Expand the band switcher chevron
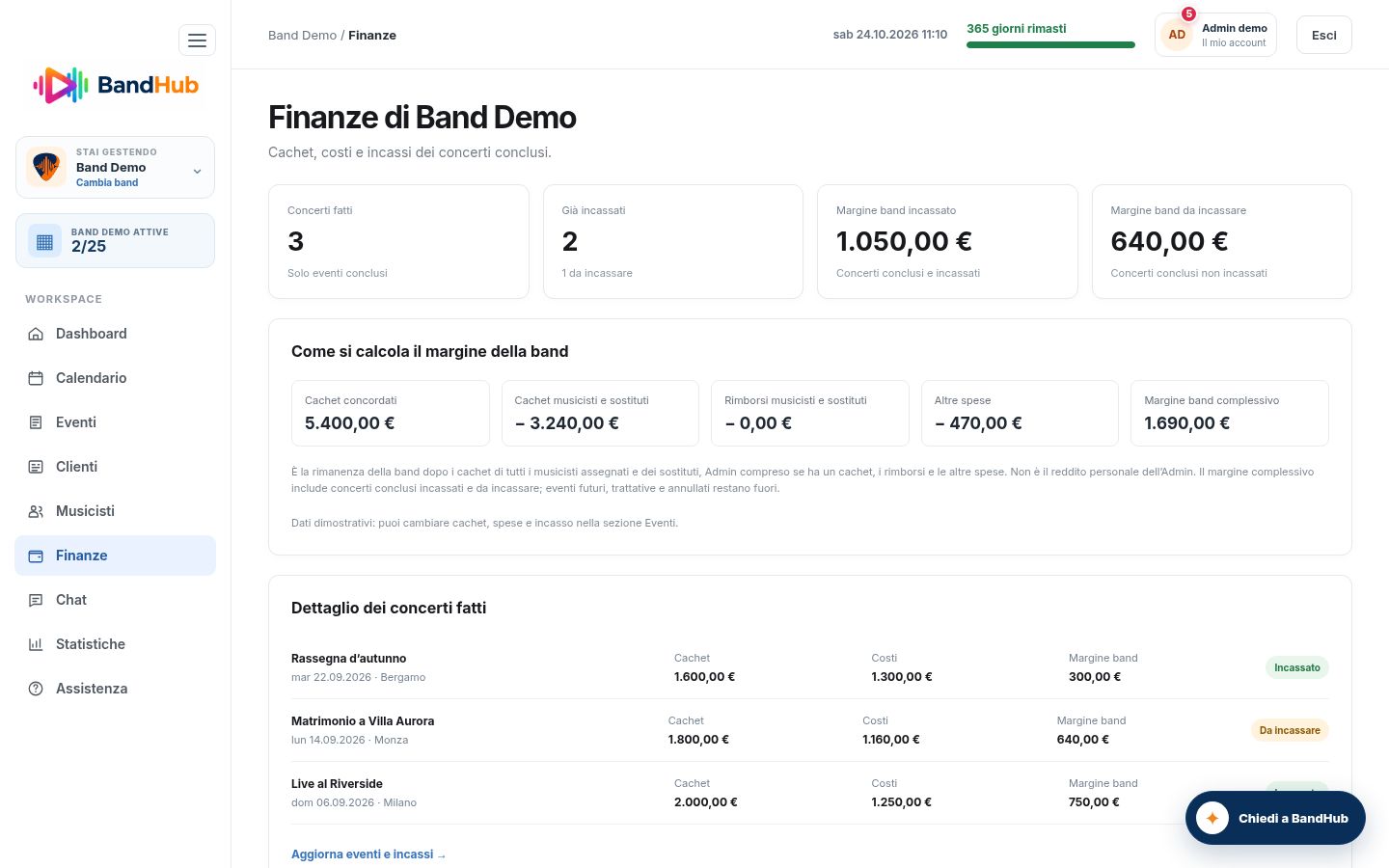 pyautogui.click(x=197, y=172)
